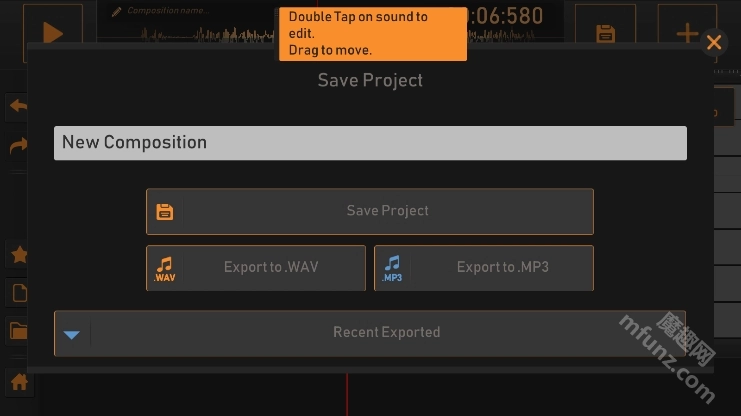The image size is (741, 416).
Task: Click the plus icon to add sound
Action: click(x=688, y=32)
